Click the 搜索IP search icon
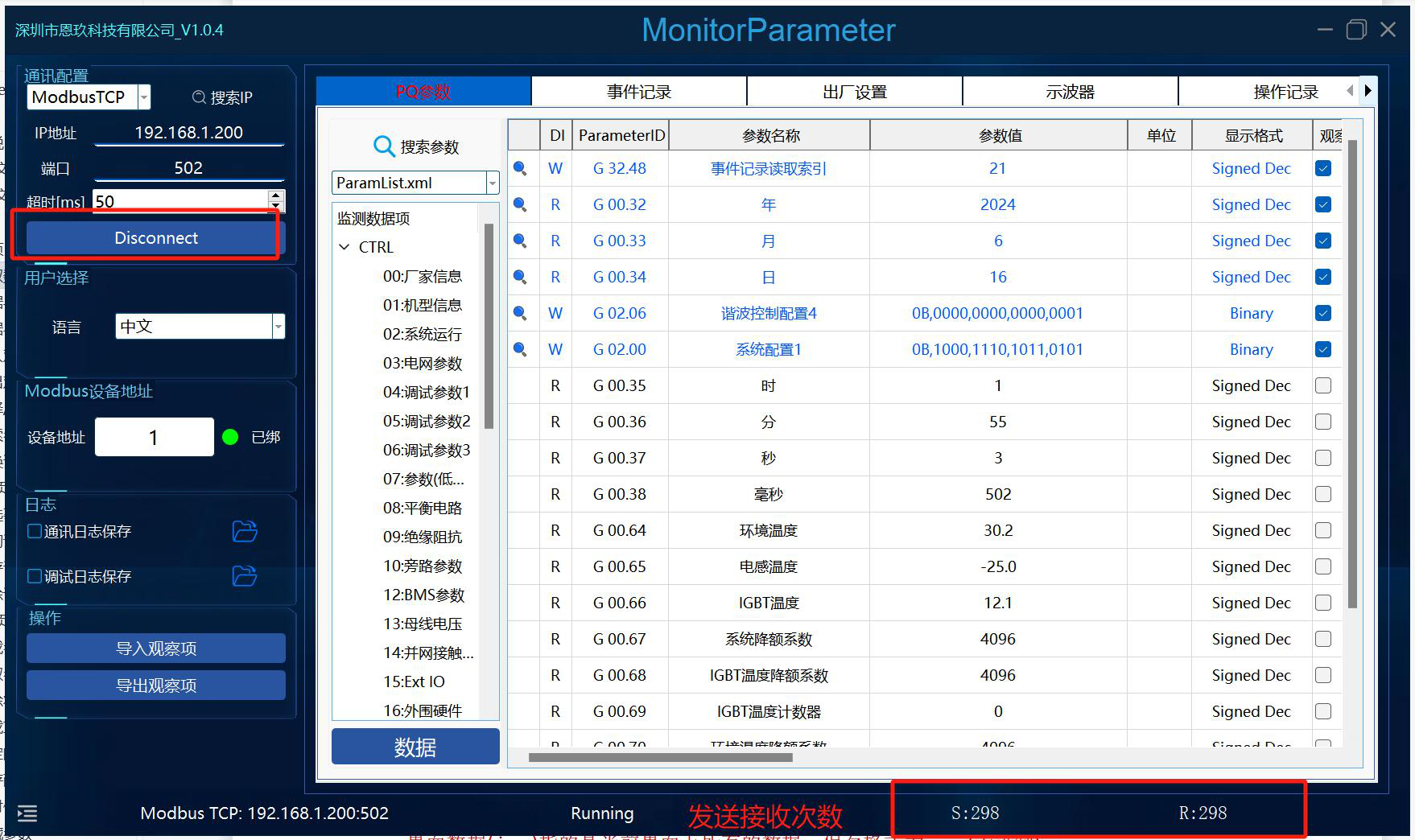1415x840 pixels. (199, 97)
